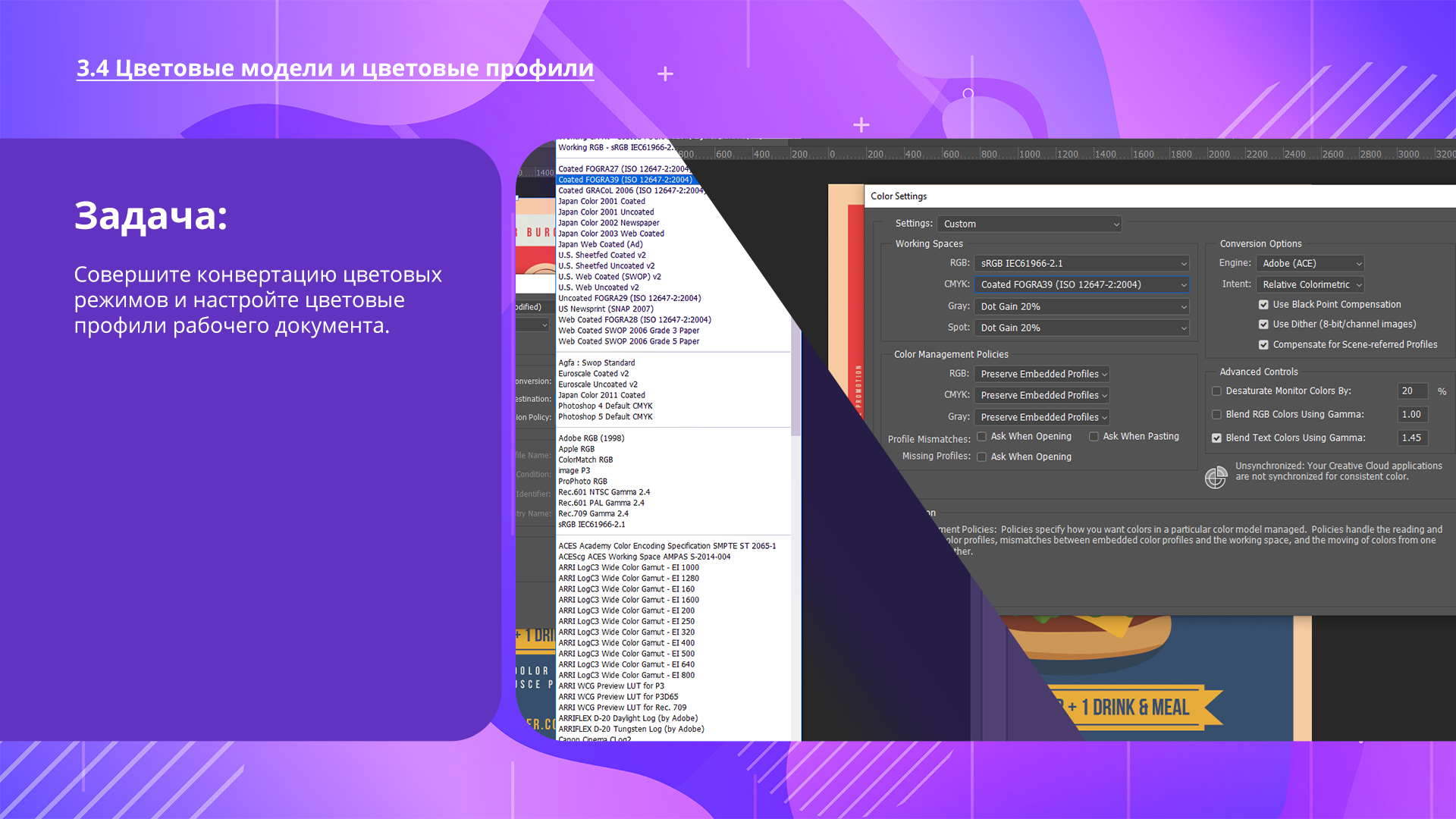Click the slide title about color models and profiles
Image resolution: width=1456 pixels, height=819 pixels.
(334, 68)
